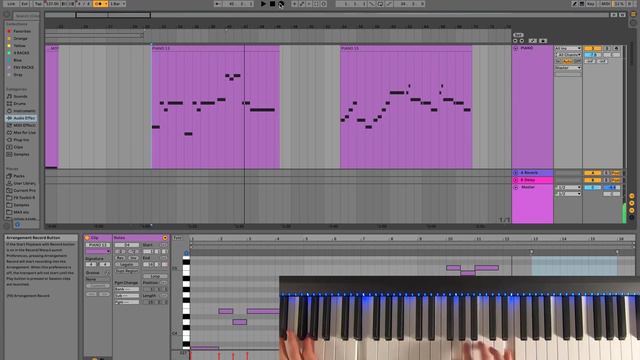Set PIANO track monitoring to Auto
The image size is (640, 360).
click(x=568, y=61)
